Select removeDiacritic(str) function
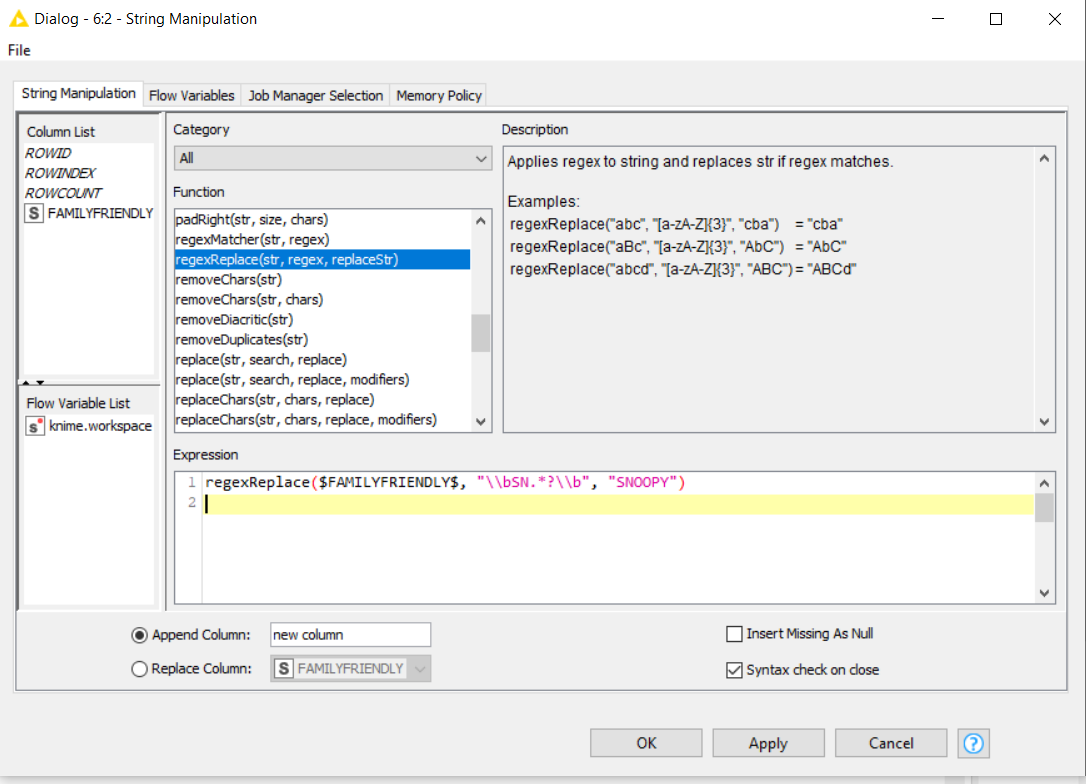 pyautogui.click(x=322, y=320)
